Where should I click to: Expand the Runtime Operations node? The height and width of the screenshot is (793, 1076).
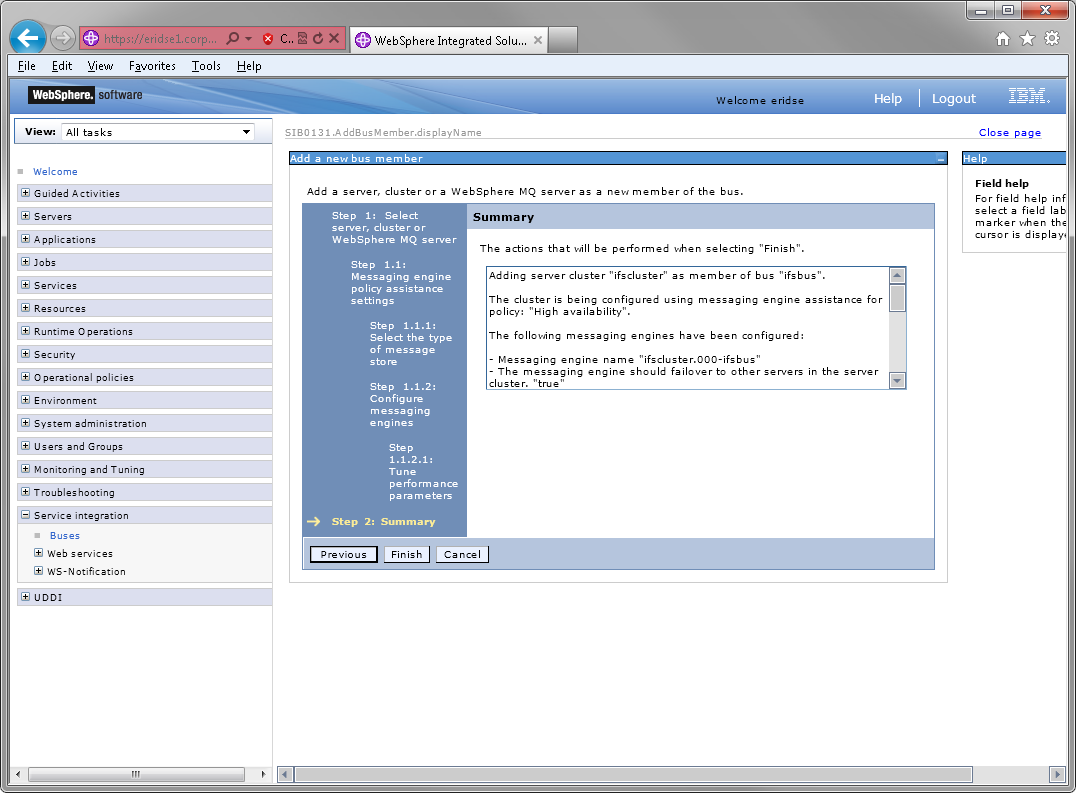[x=25, y=331]
